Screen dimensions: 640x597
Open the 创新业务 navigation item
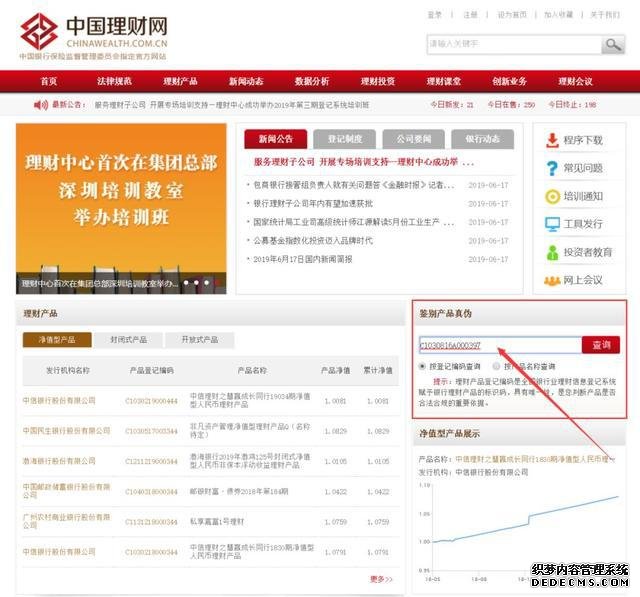tap(509, 81)
